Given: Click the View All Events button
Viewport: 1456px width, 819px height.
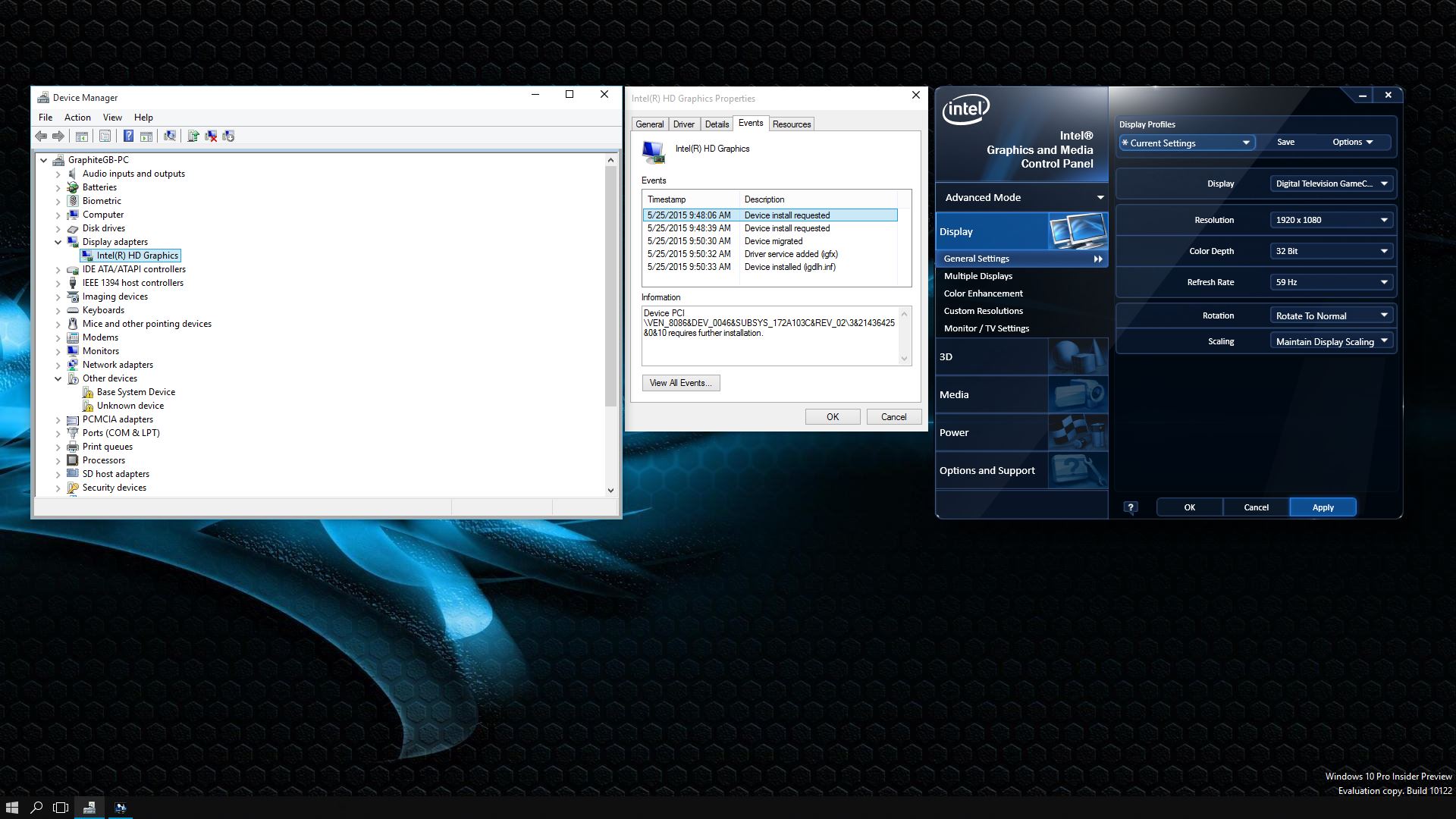Looking at the screenshot, I should click(x=680, y=383).
